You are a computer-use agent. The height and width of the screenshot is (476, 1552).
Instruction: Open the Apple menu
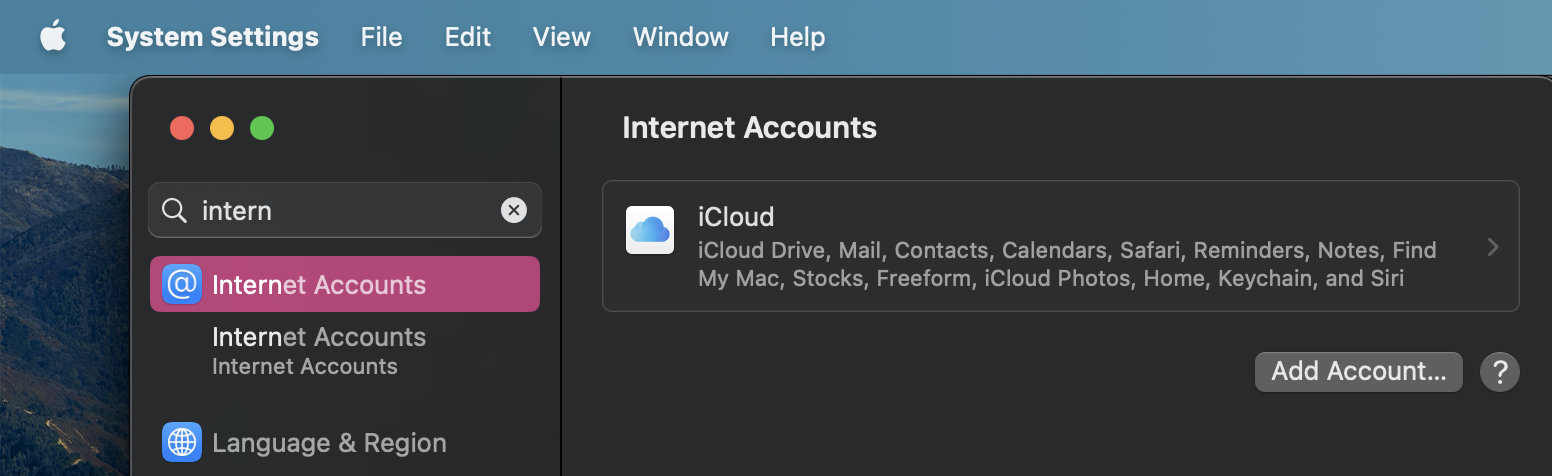click(x=53, y=38)
